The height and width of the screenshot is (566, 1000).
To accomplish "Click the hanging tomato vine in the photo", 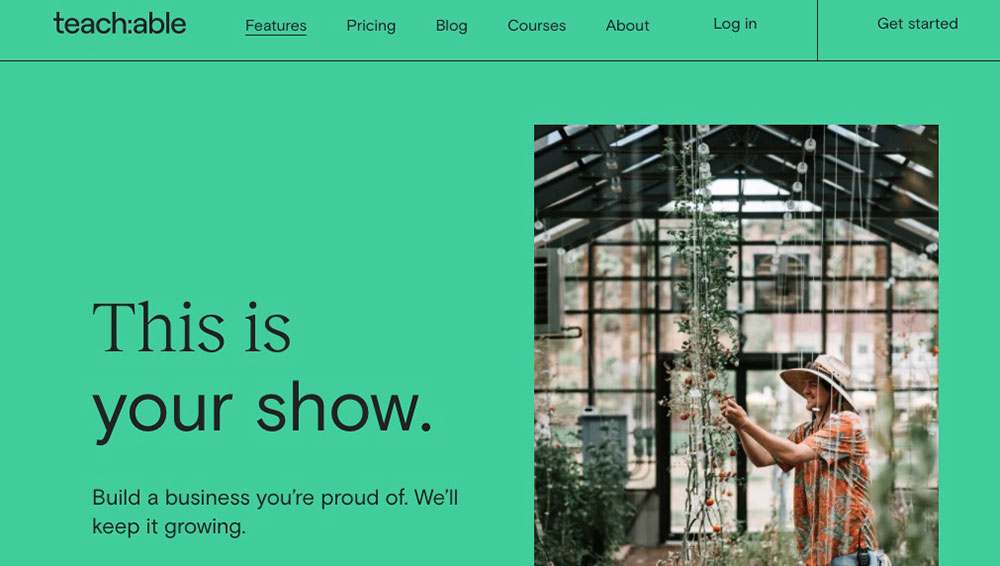I will pyautogui.click(x=703, y=345).
